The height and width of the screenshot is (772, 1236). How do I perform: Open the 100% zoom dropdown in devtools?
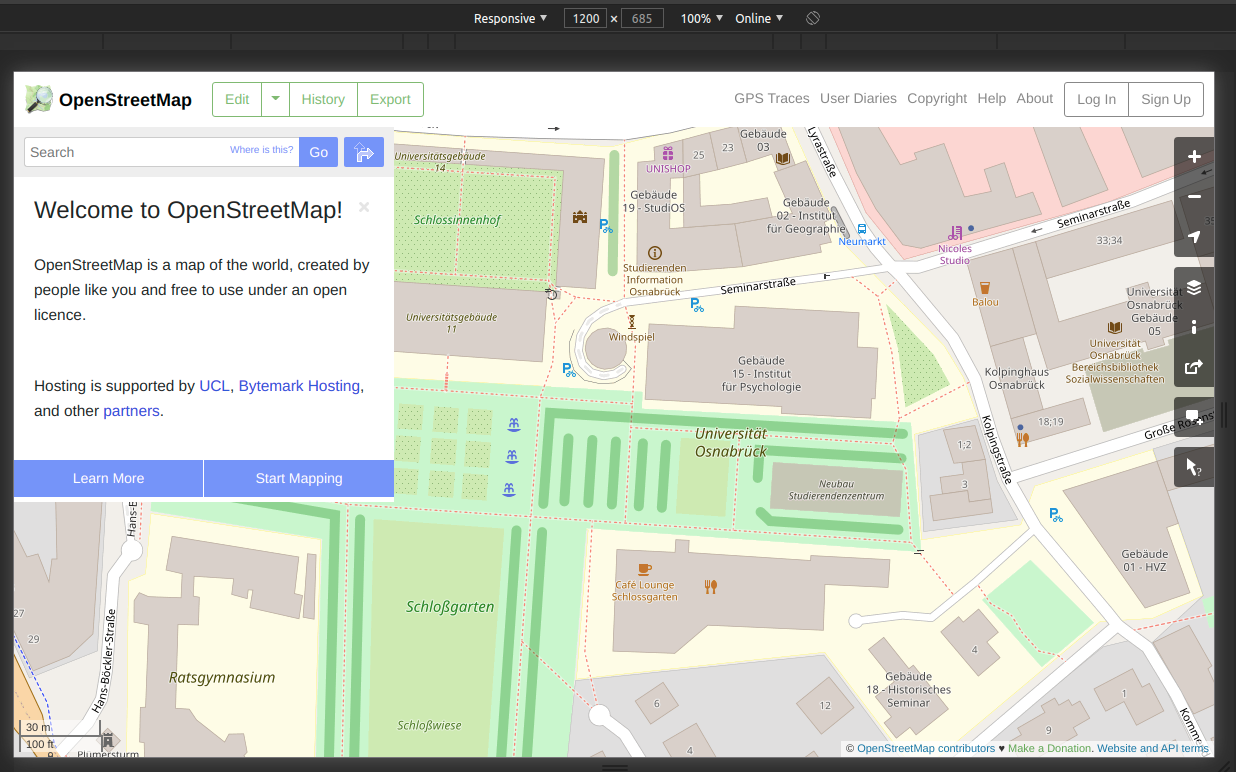pos(702,18)
